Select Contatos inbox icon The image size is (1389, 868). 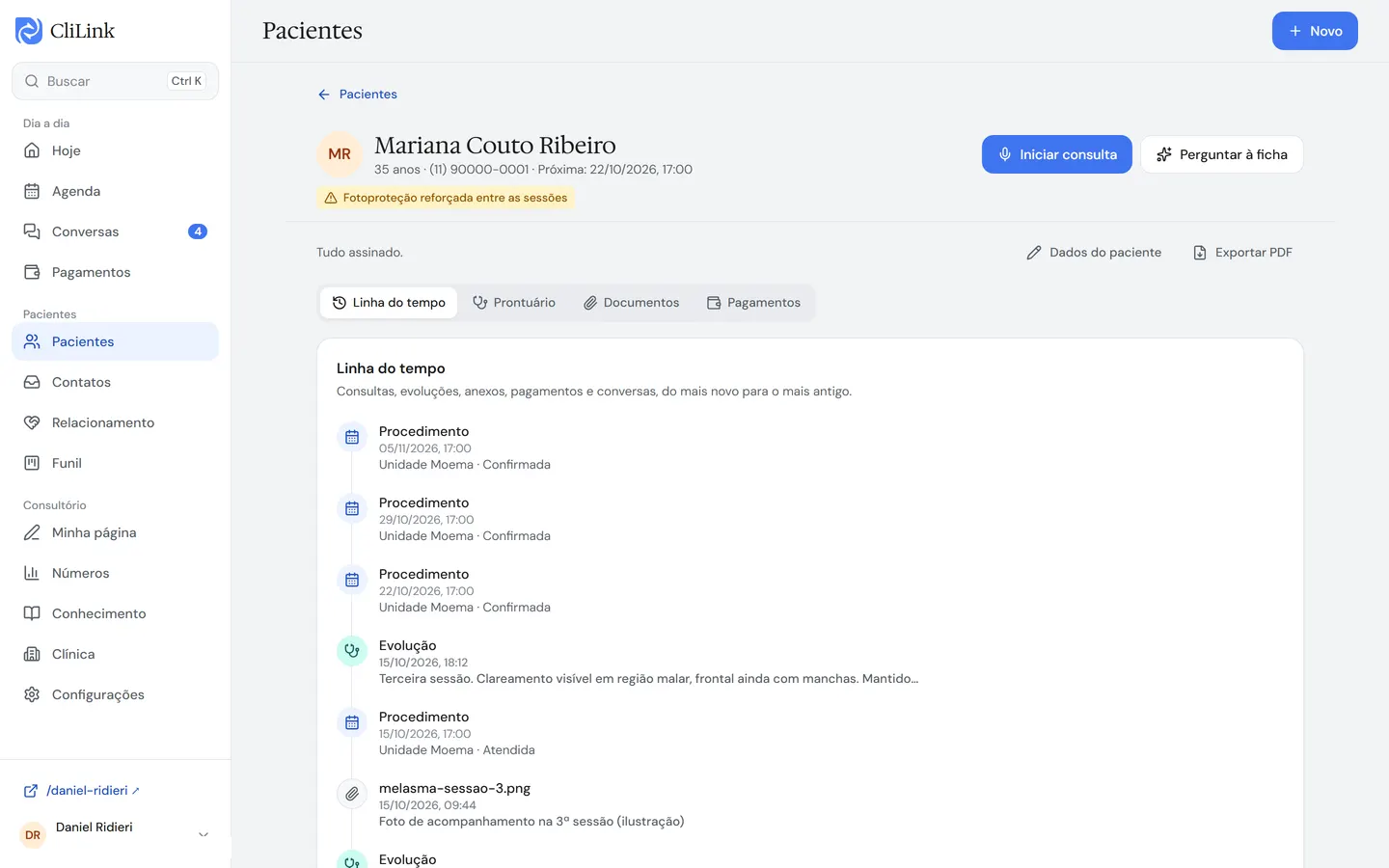(x=32, y=382)
